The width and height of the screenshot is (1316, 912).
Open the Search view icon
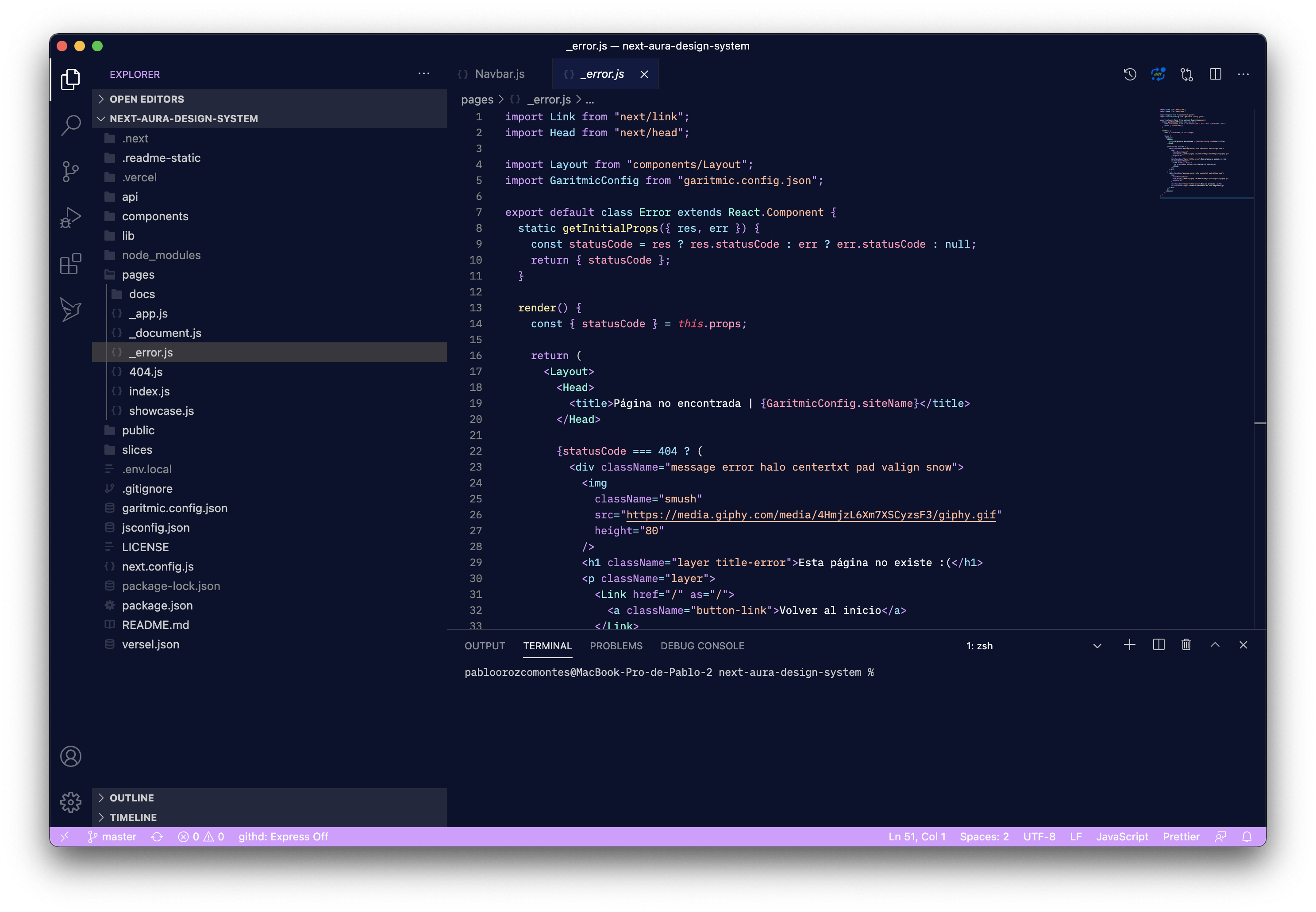[x=70, y=125]
